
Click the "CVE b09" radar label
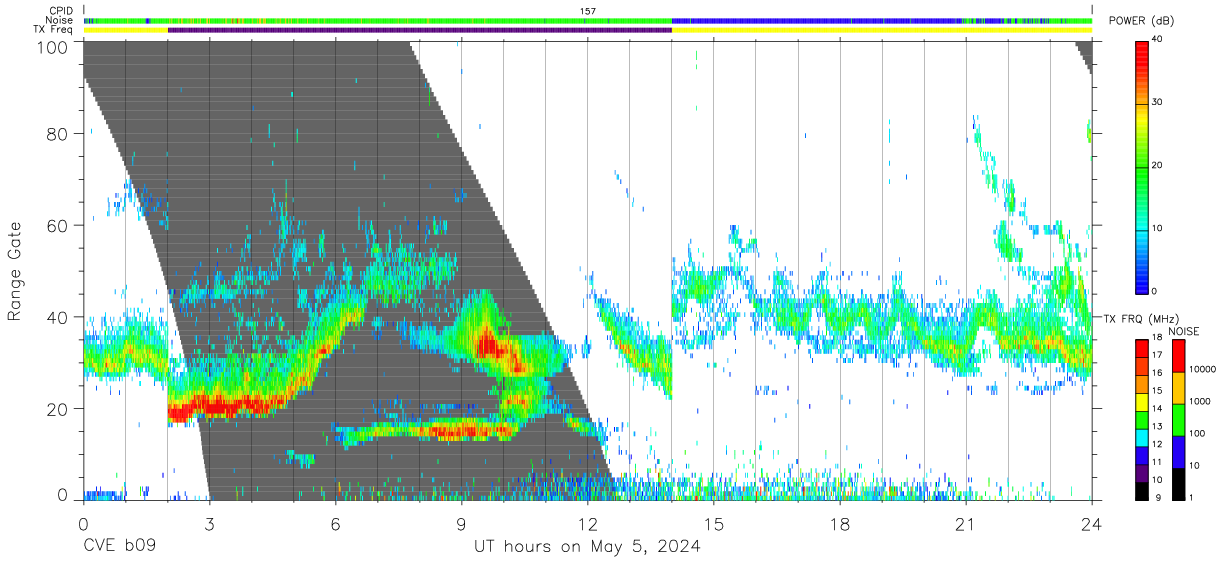(119, 547)
